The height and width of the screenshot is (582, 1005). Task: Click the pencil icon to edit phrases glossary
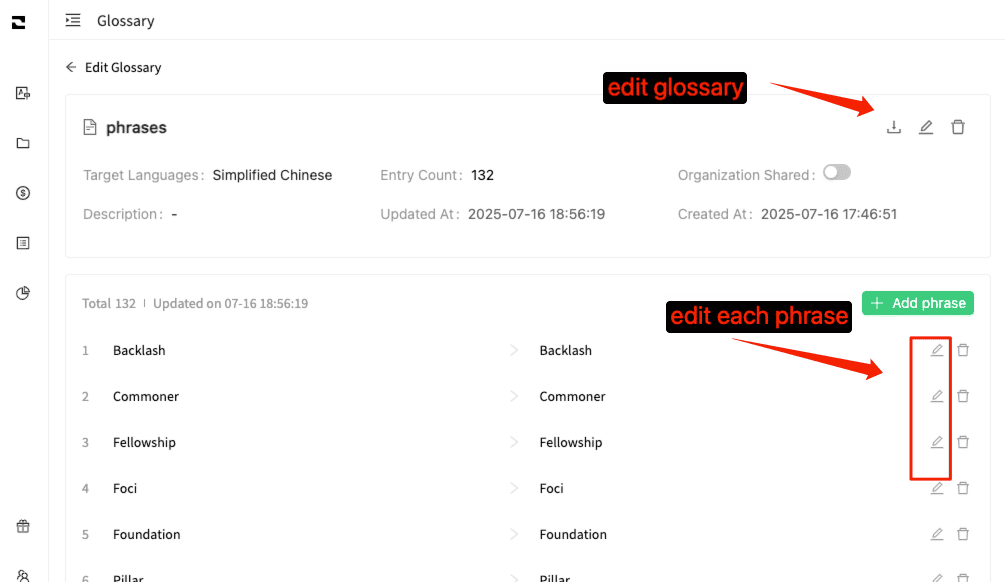coord(926,127)
